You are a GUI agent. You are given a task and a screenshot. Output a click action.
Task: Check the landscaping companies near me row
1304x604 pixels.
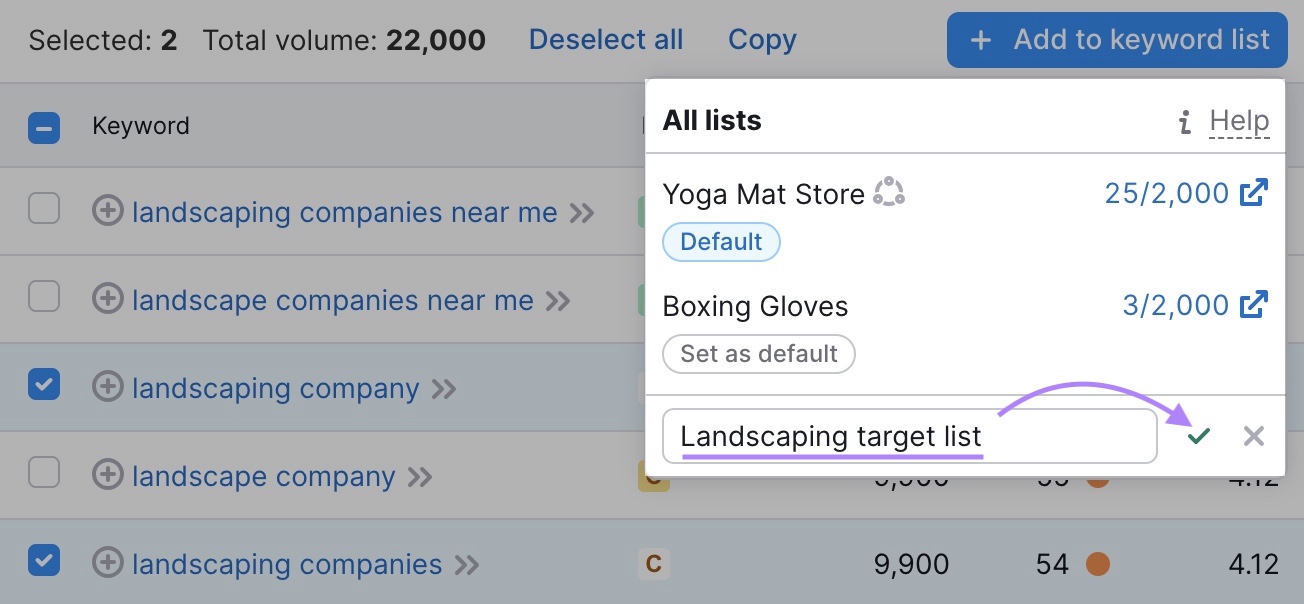[x=44, y=210]
